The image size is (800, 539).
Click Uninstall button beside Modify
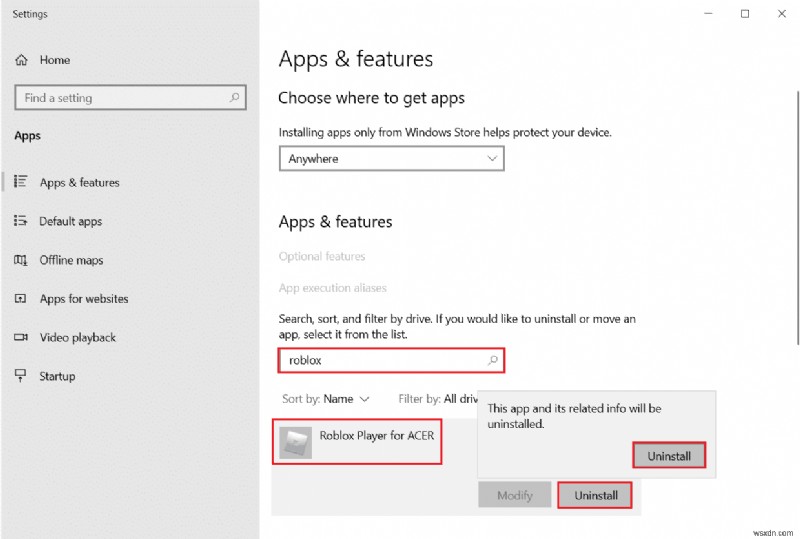pos(595,495)
